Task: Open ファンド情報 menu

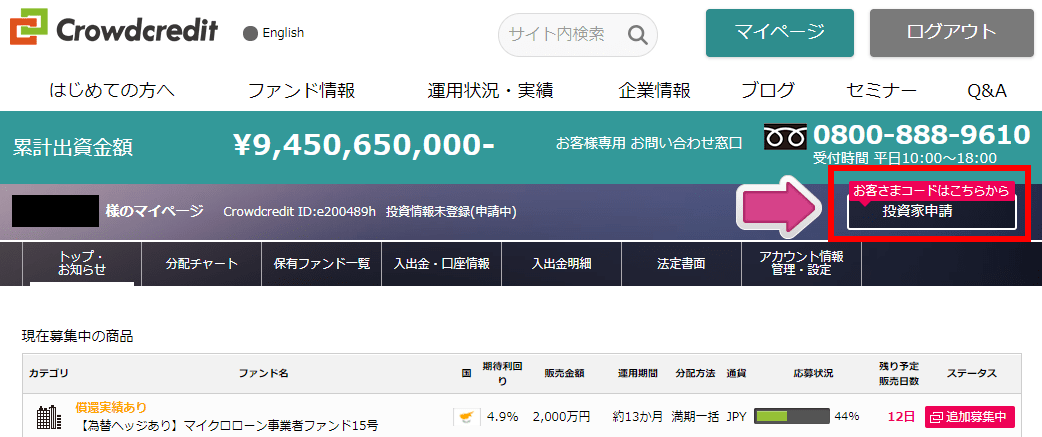Action: pos(301,90)
